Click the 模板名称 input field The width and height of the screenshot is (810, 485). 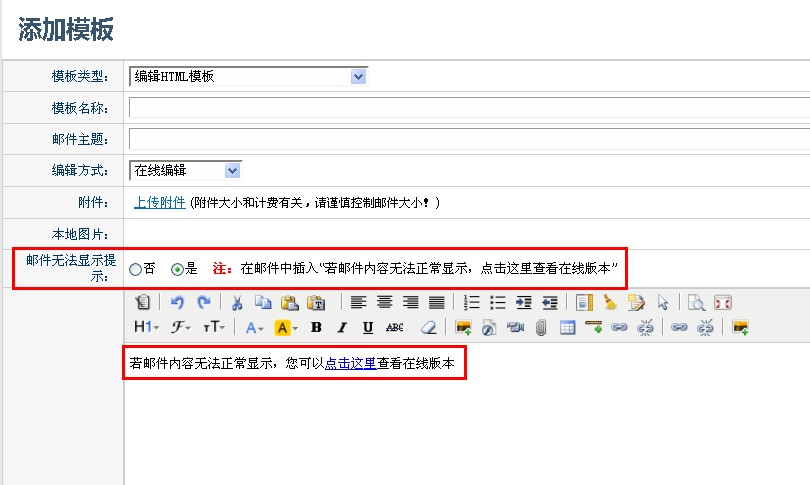coord(468,108)
